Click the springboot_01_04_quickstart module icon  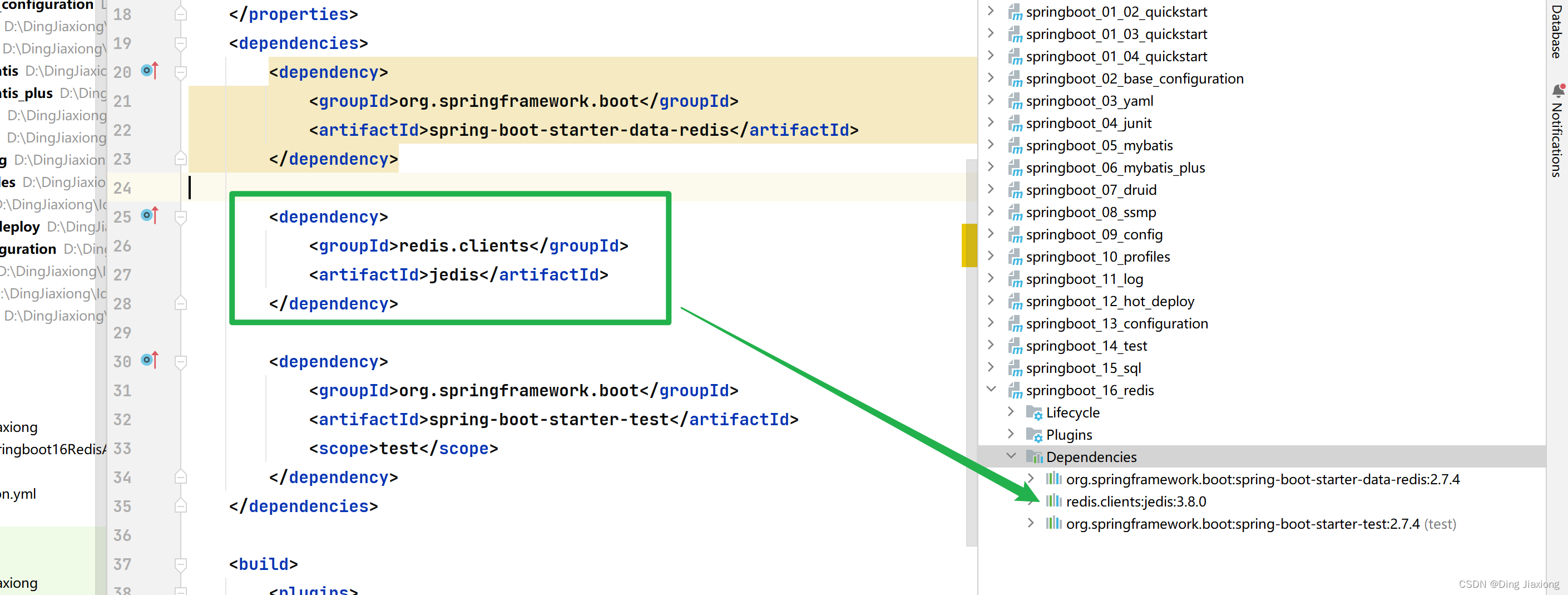1015,57
